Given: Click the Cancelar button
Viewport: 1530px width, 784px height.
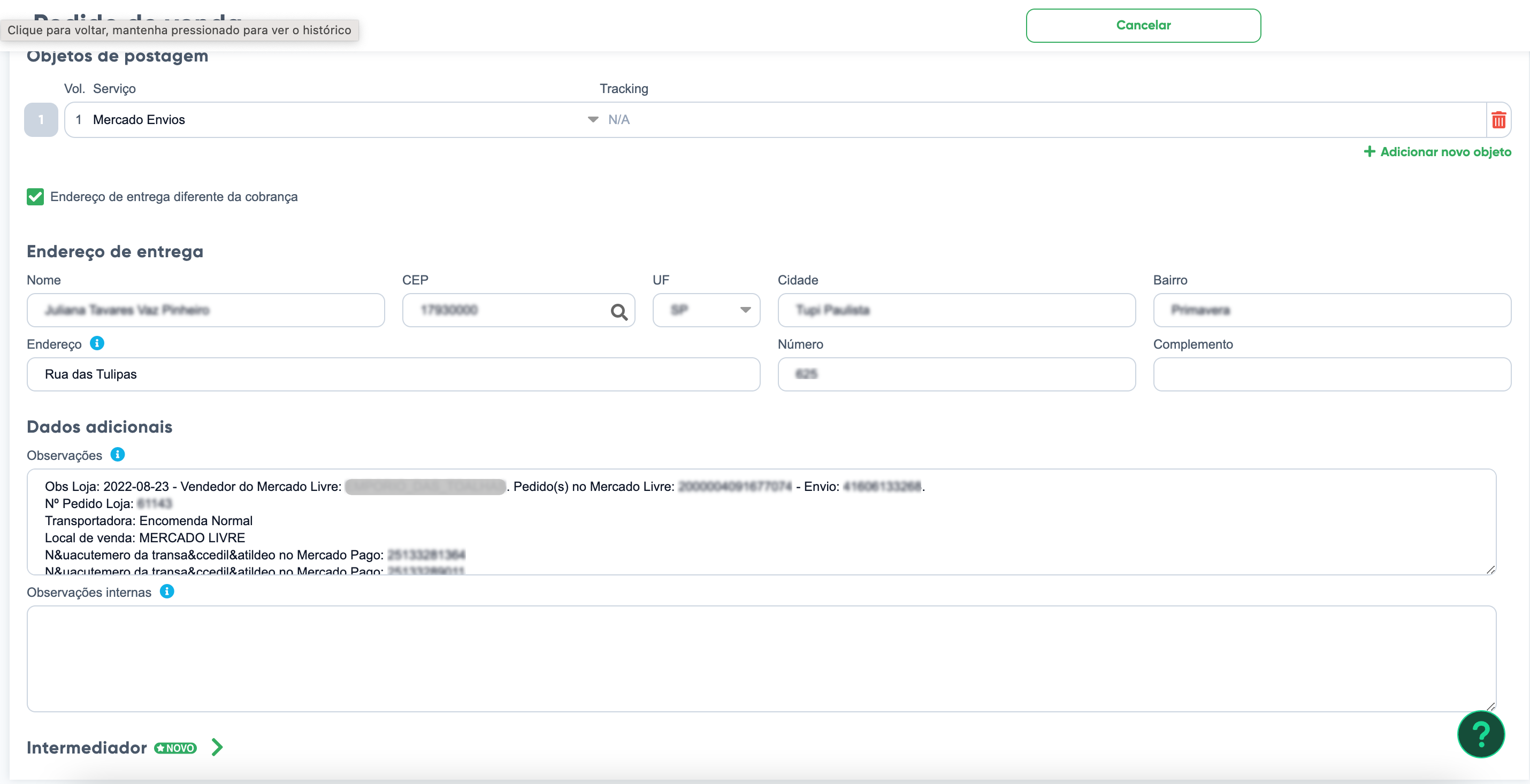Looking at the screenshot, I should (1143, 26).
